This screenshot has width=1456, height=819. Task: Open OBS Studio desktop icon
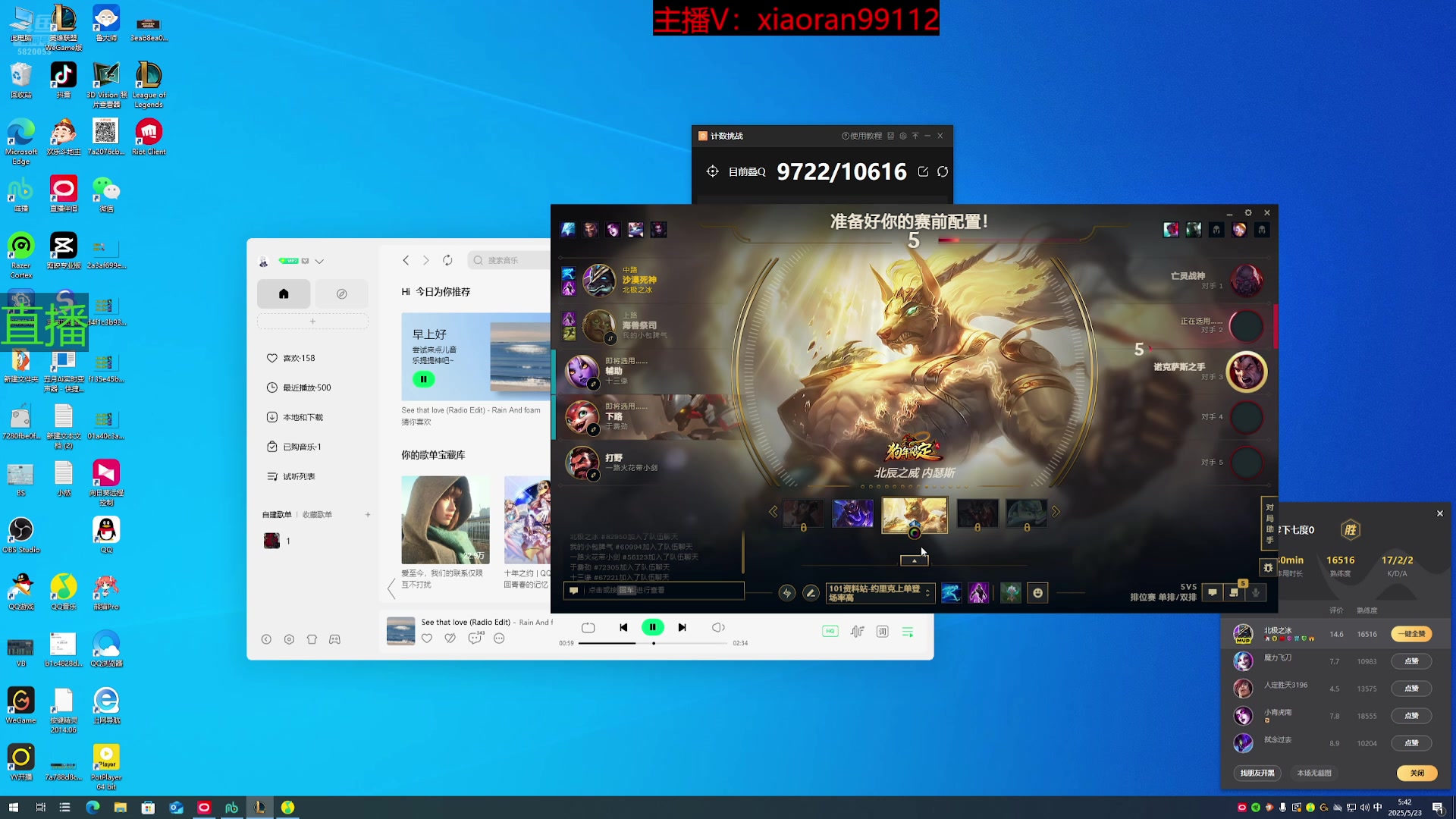pos(21,535)
